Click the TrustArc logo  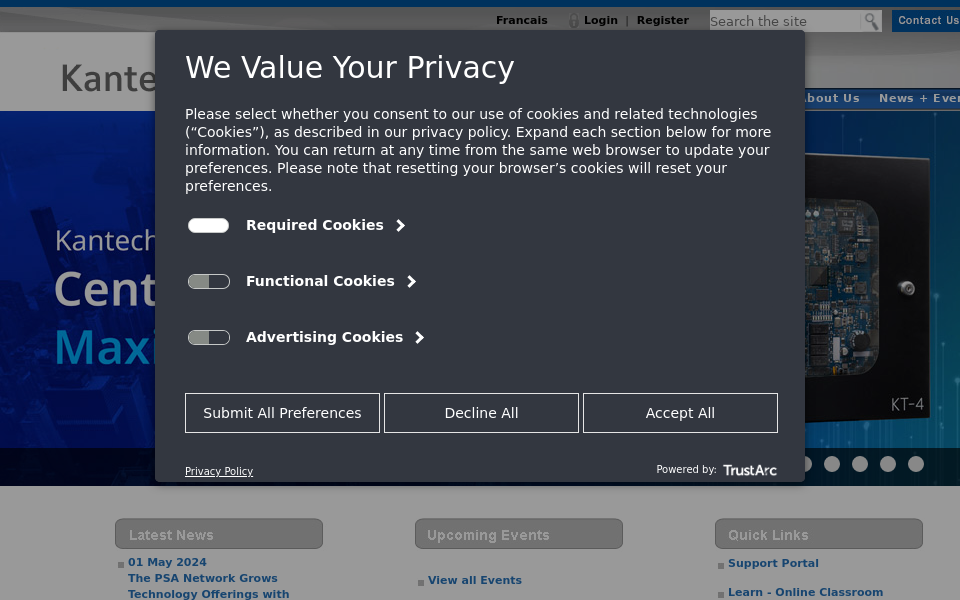(749, 470)
